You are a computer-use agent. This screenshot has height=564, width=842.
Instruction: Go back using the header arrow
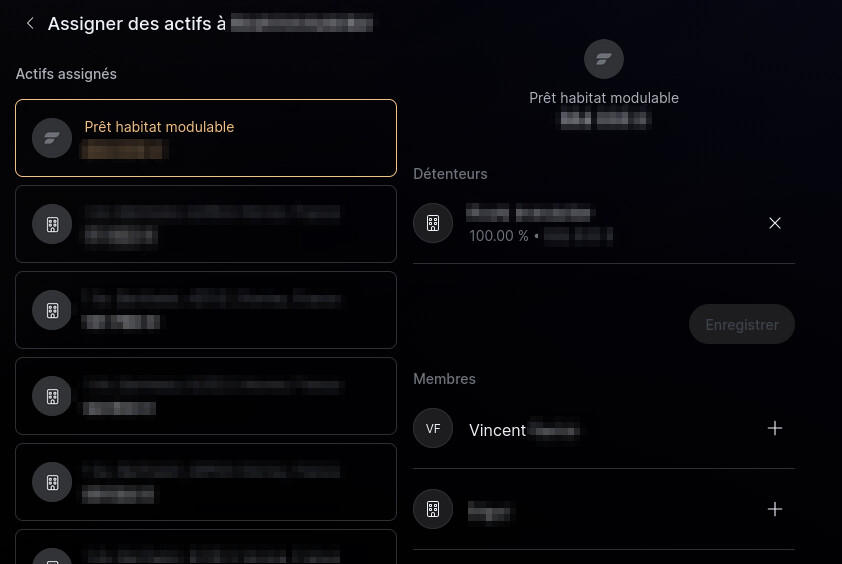(30, 23)
